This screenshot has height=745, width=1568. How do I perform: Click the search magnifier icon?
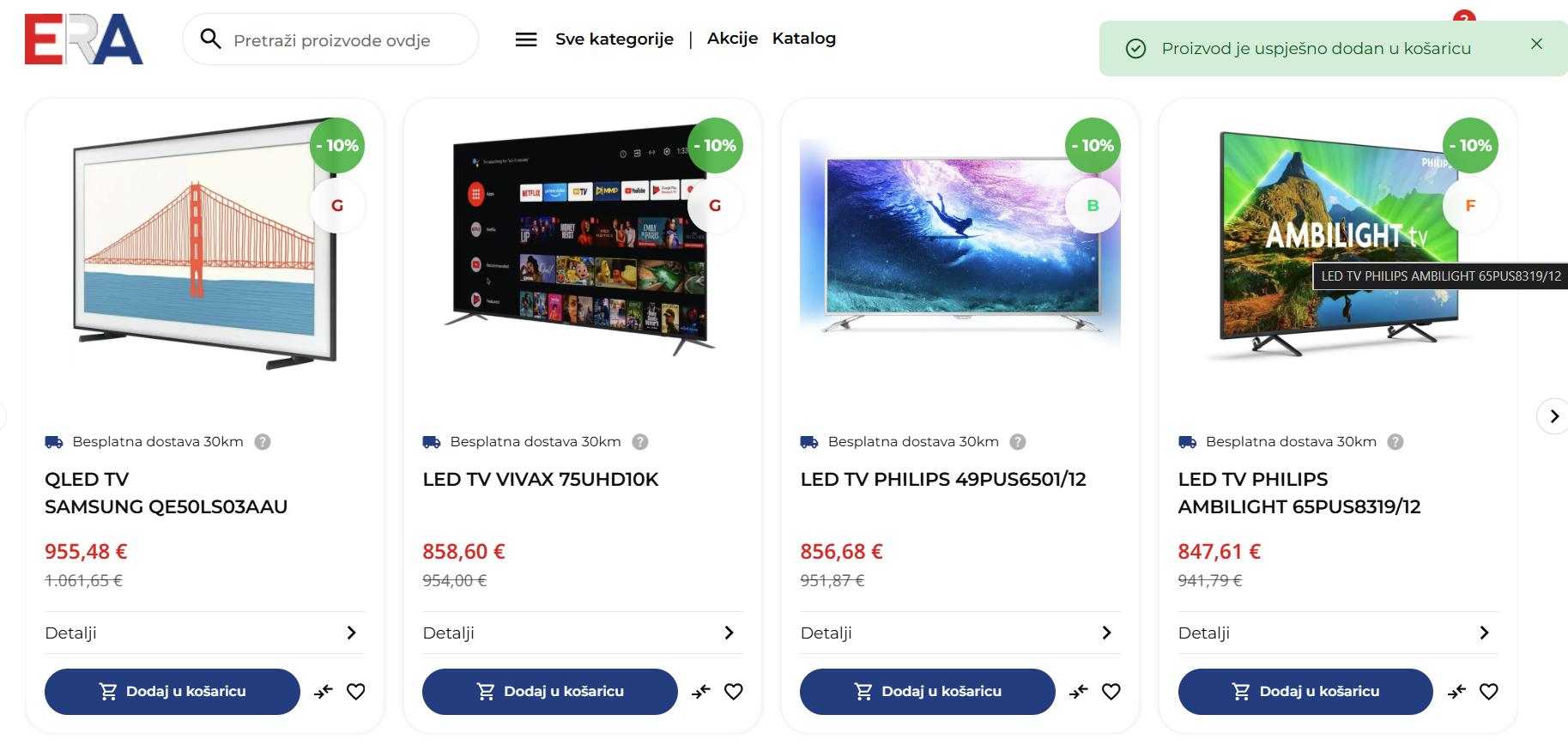(210, 39)
